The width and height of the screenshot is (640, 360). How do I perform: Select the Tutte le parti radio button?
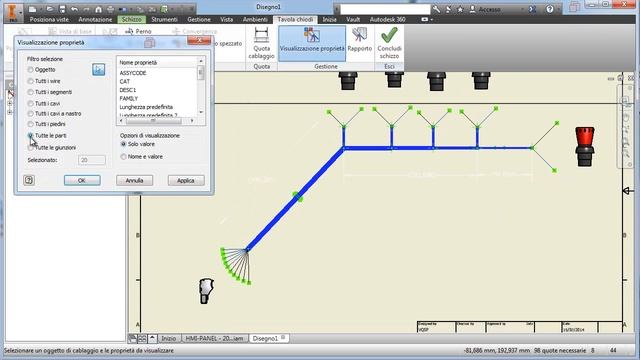(30, 136)
